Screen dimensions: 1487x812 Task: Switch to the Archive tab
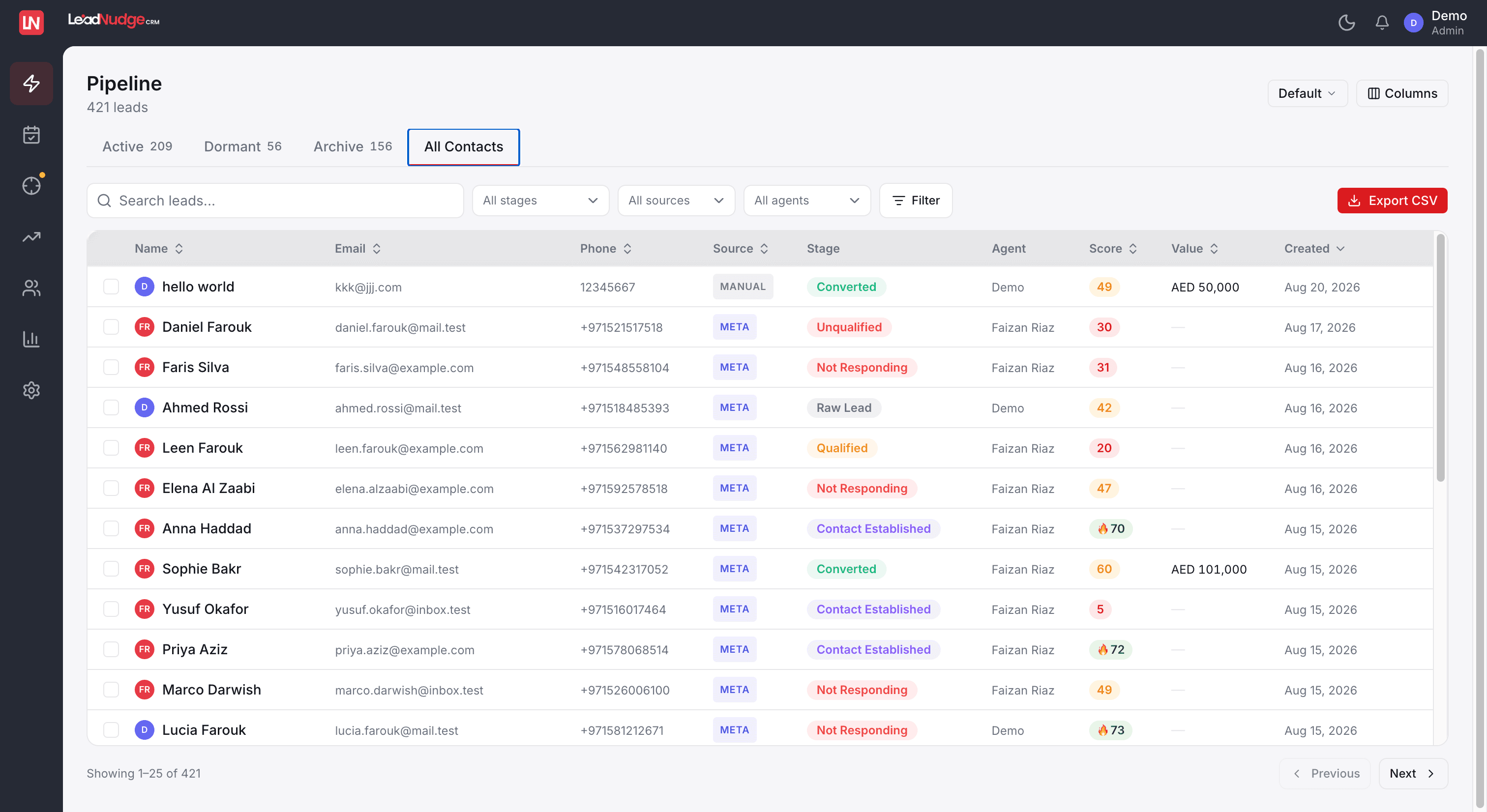point(353,146)
